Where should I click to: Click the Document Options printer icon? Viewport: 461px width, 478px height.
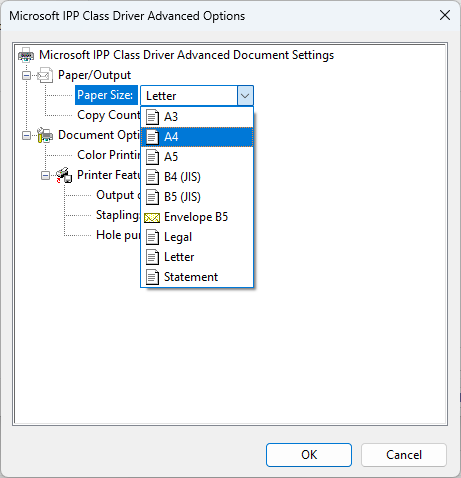[45, 135]
